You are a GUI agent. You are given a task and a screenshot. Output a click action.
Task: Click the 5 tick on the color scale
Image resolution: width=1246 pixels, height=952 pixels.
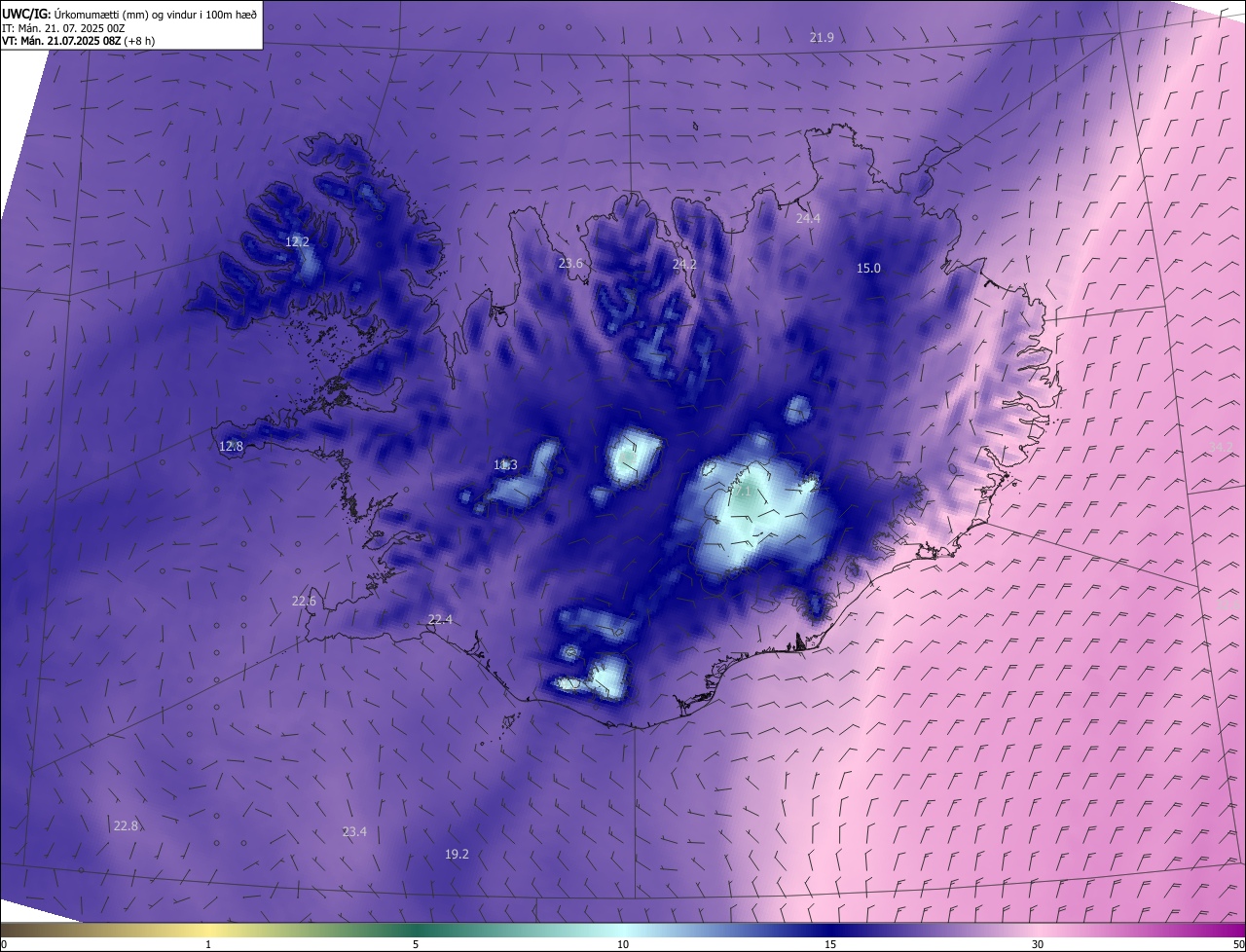point(416,944)
